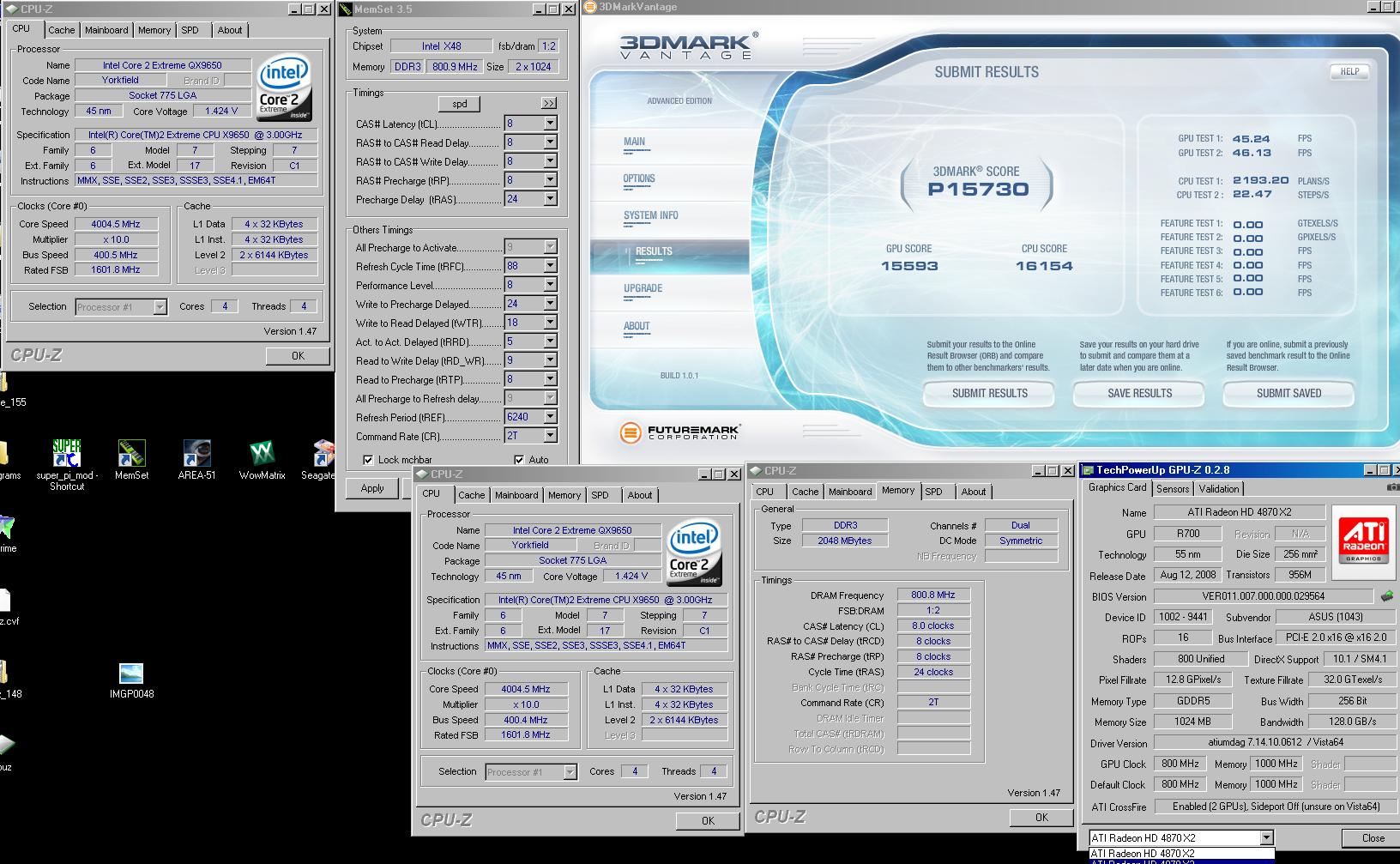
Task: Select the second ATI Radeon HD 4870 X2 list entry
Action: [1181, 861]
